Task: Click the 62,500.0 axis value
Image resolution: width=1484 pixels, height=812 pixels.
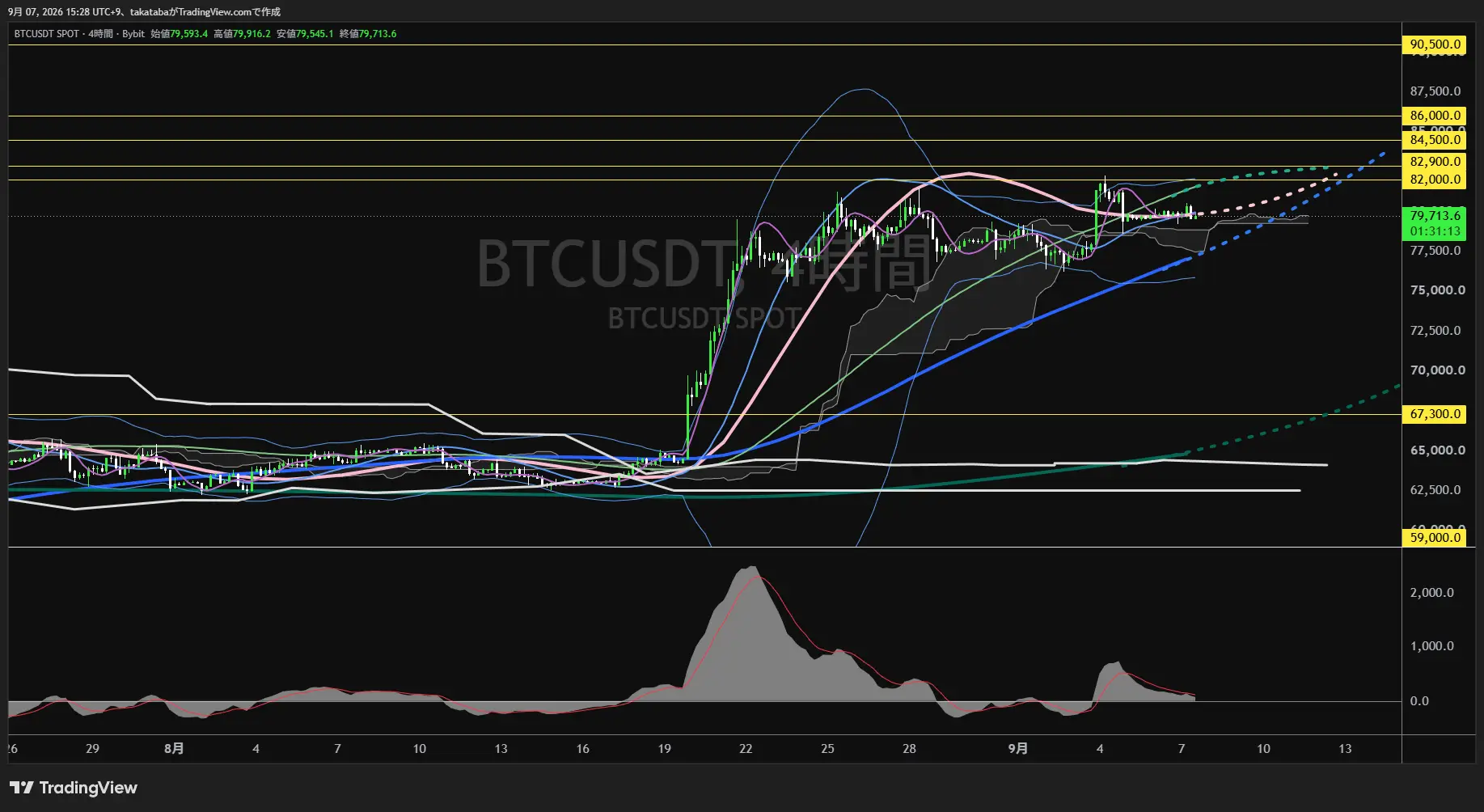Action: (1435, 490)
